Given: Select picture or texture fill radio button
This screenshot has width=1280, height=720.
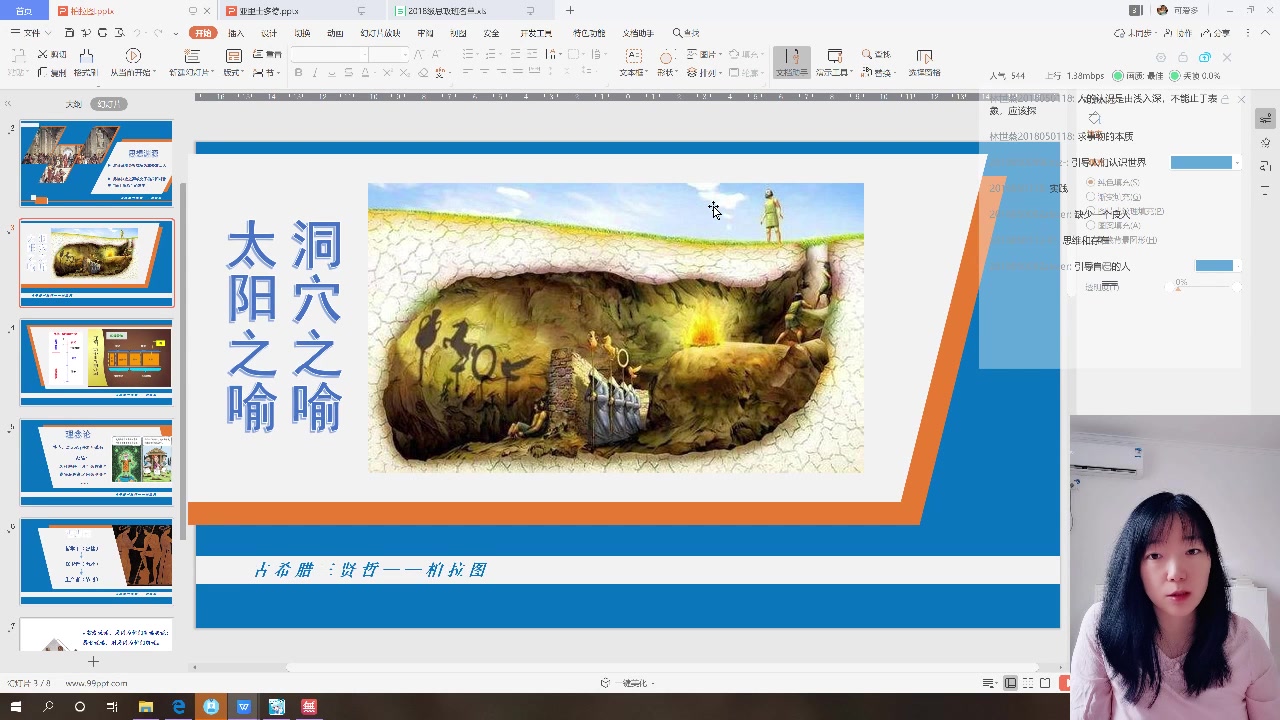Looking at the screenshot, I should pyautogui.click(x=1090, y=211).
